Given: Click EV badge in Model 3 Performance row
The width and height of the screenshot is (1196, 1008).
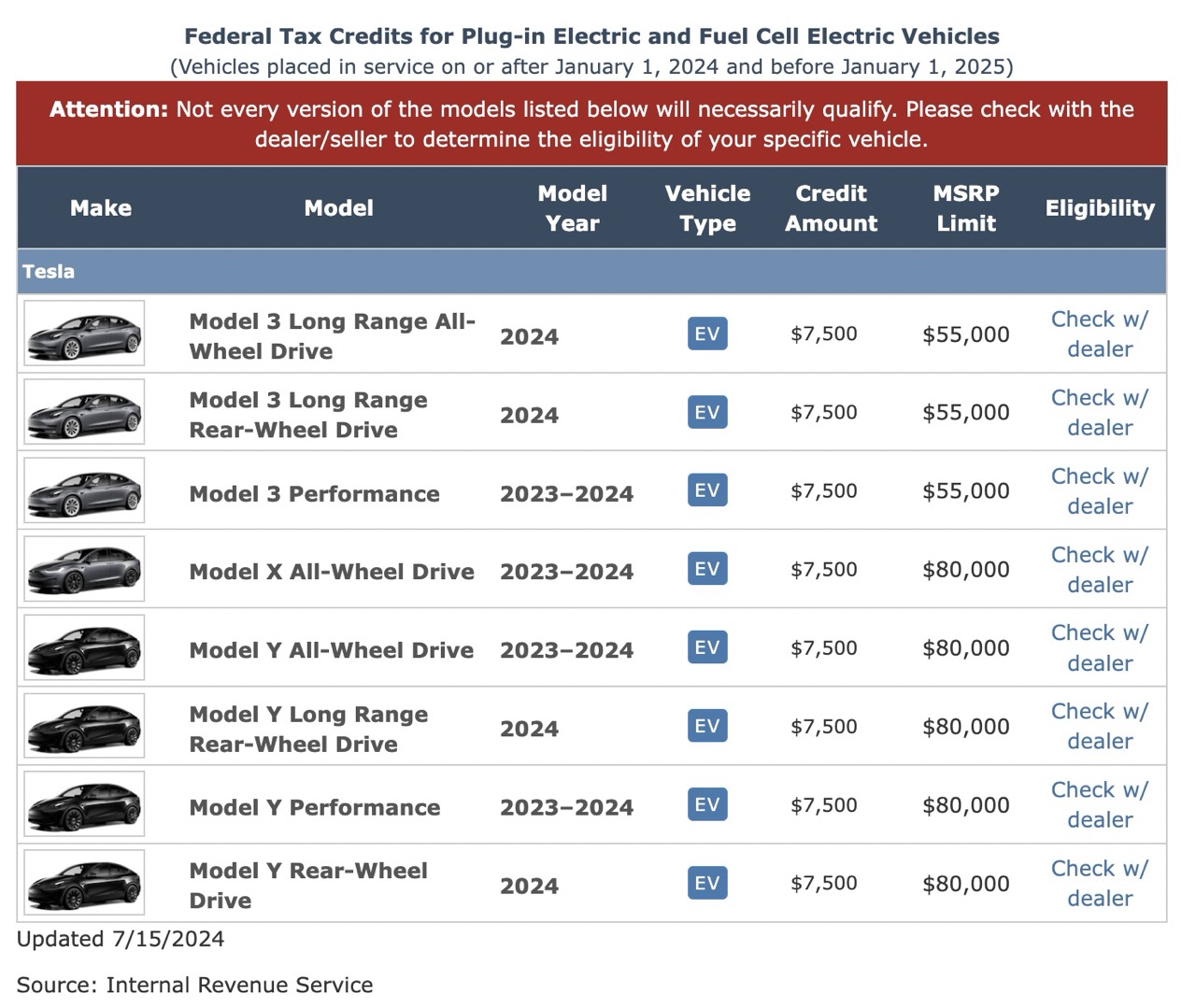Looking at the screenshot, I should point(707,490).
